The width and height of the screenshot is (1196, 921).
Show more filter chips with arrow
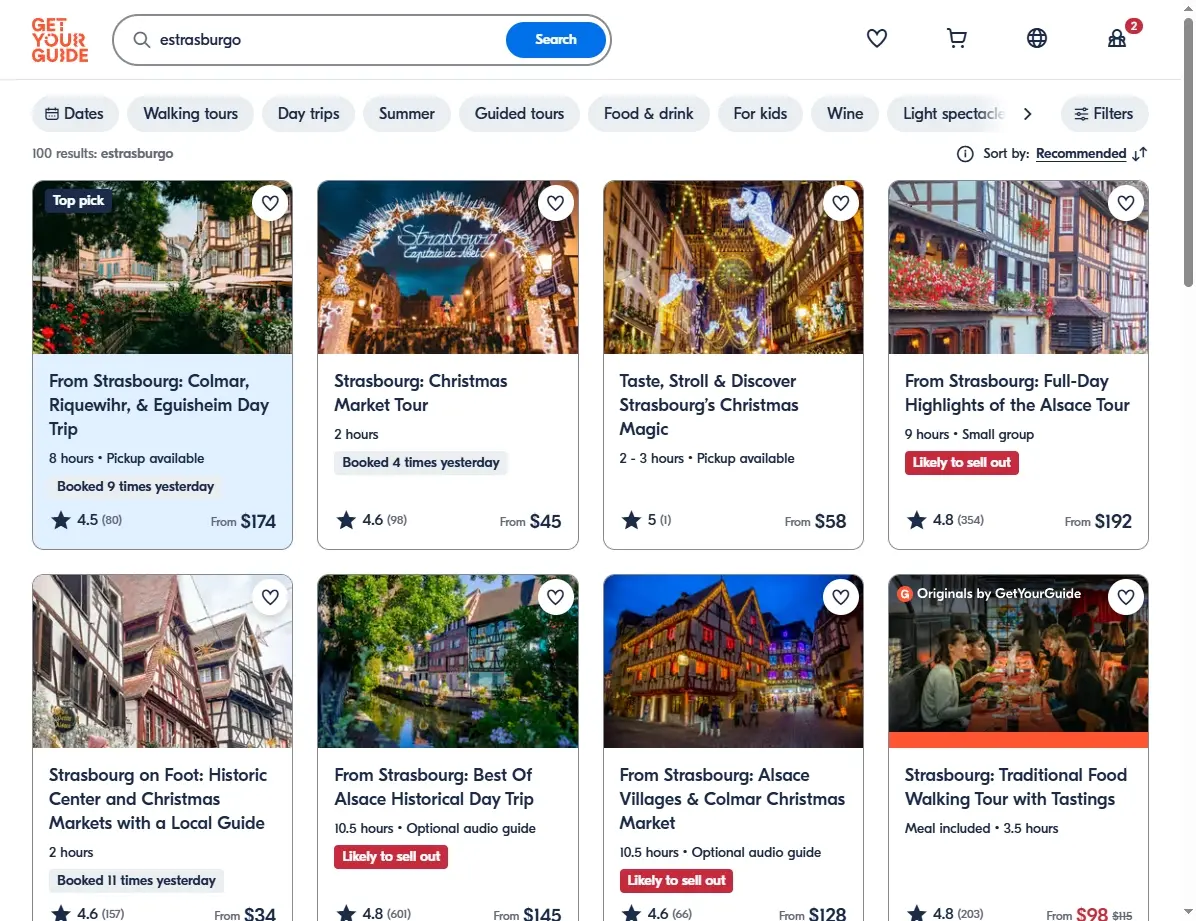click(1027, 114)
